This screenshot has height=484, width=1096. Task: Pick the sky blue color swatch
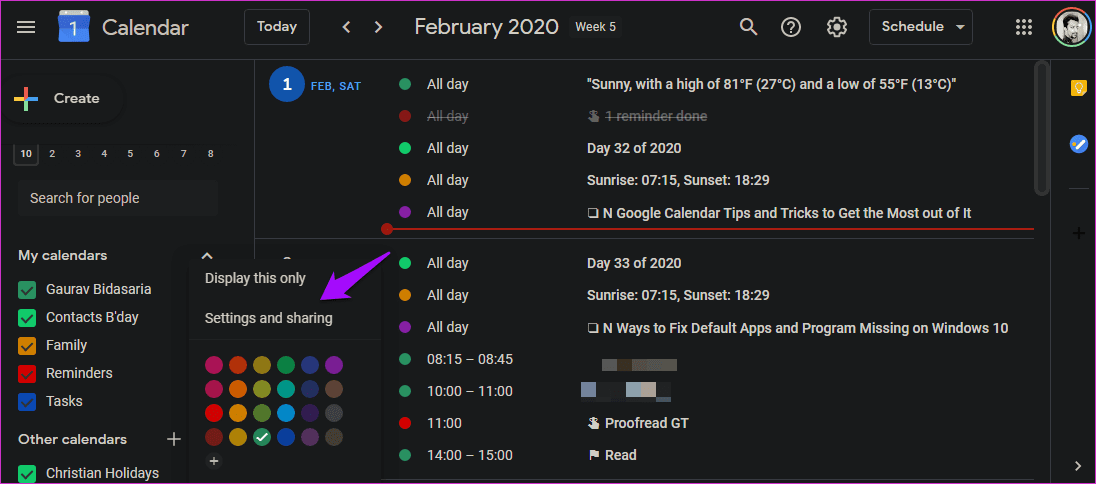286,413
